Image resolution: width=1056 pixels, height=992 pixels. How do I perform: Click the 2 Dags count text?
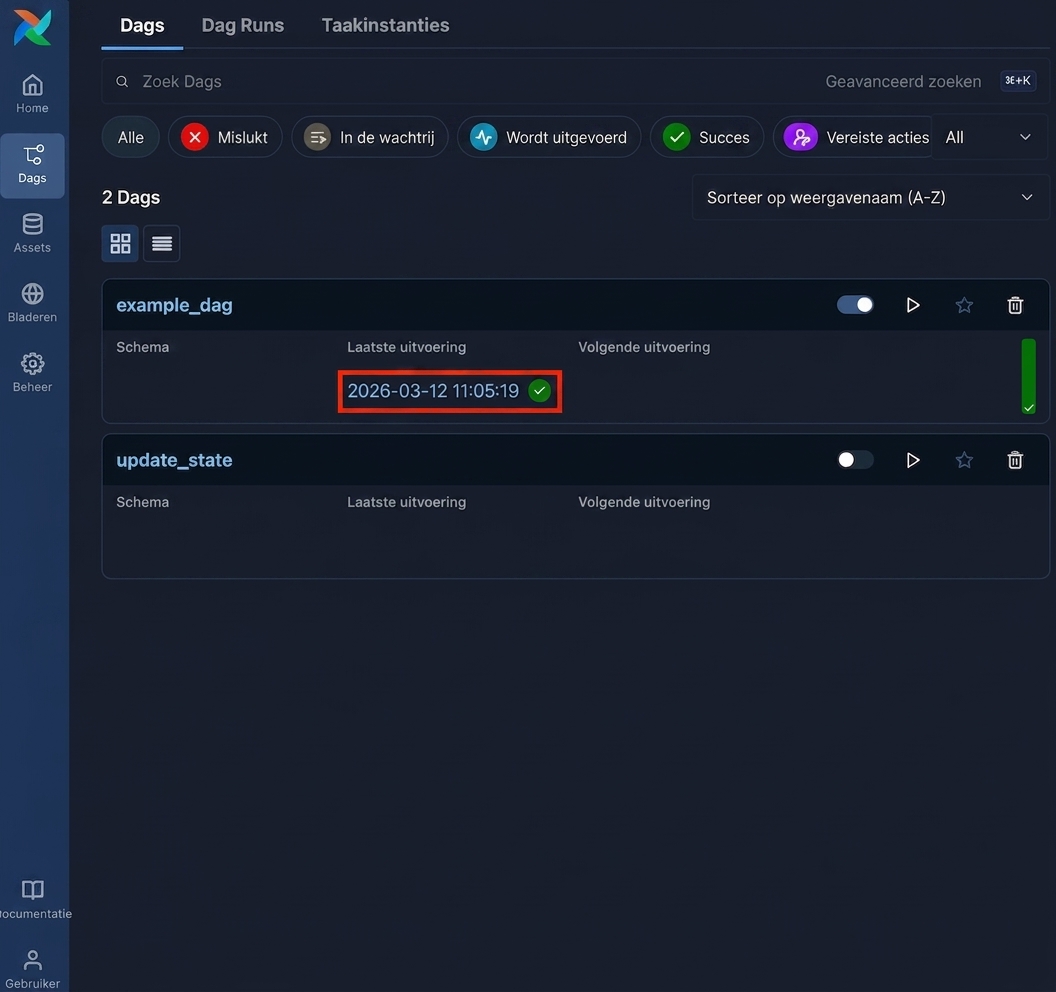tap(131, 197)
